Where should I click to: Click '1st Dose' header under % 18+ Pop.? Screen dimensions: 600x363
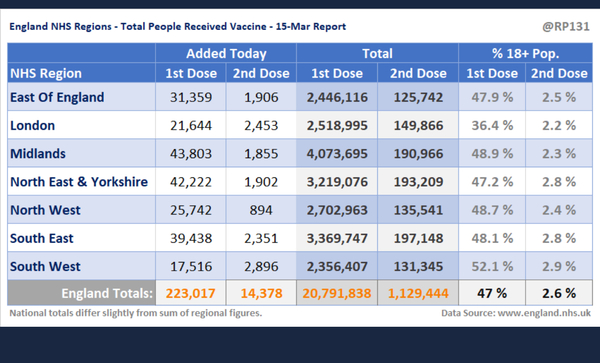tap(492, 73)
